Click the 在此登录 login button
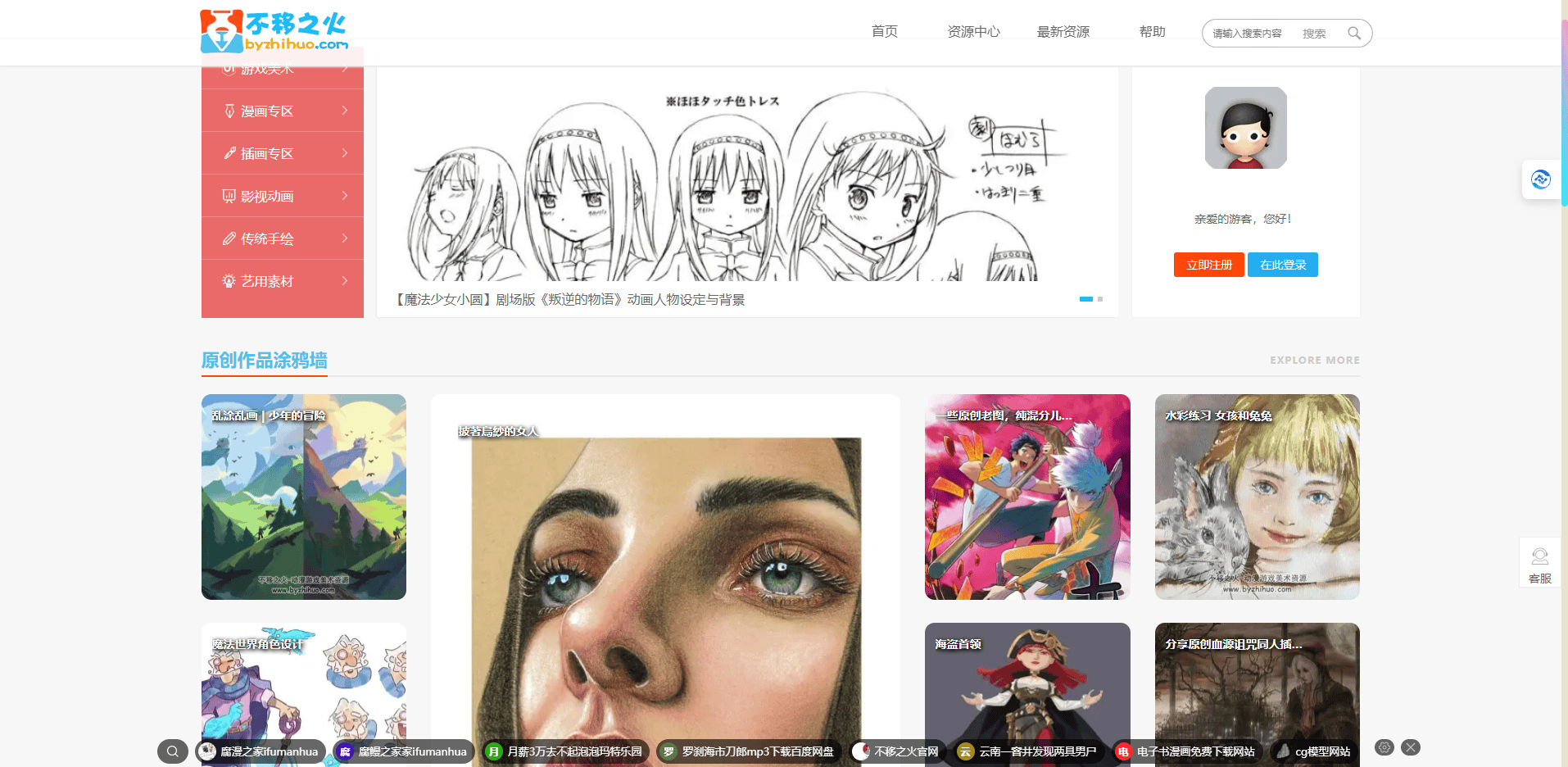This screenshot has width=1568, height=767. (x=1282, y=265)
